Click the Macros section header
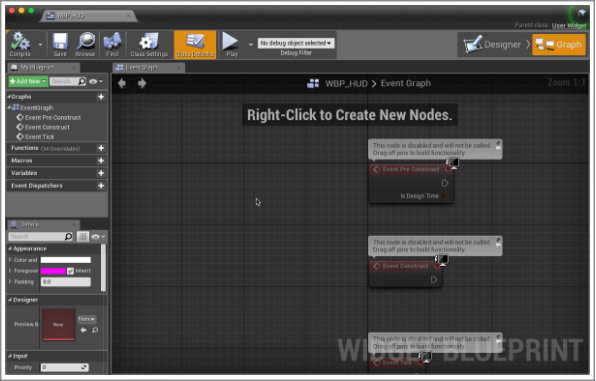 click(x=57, y=161)
